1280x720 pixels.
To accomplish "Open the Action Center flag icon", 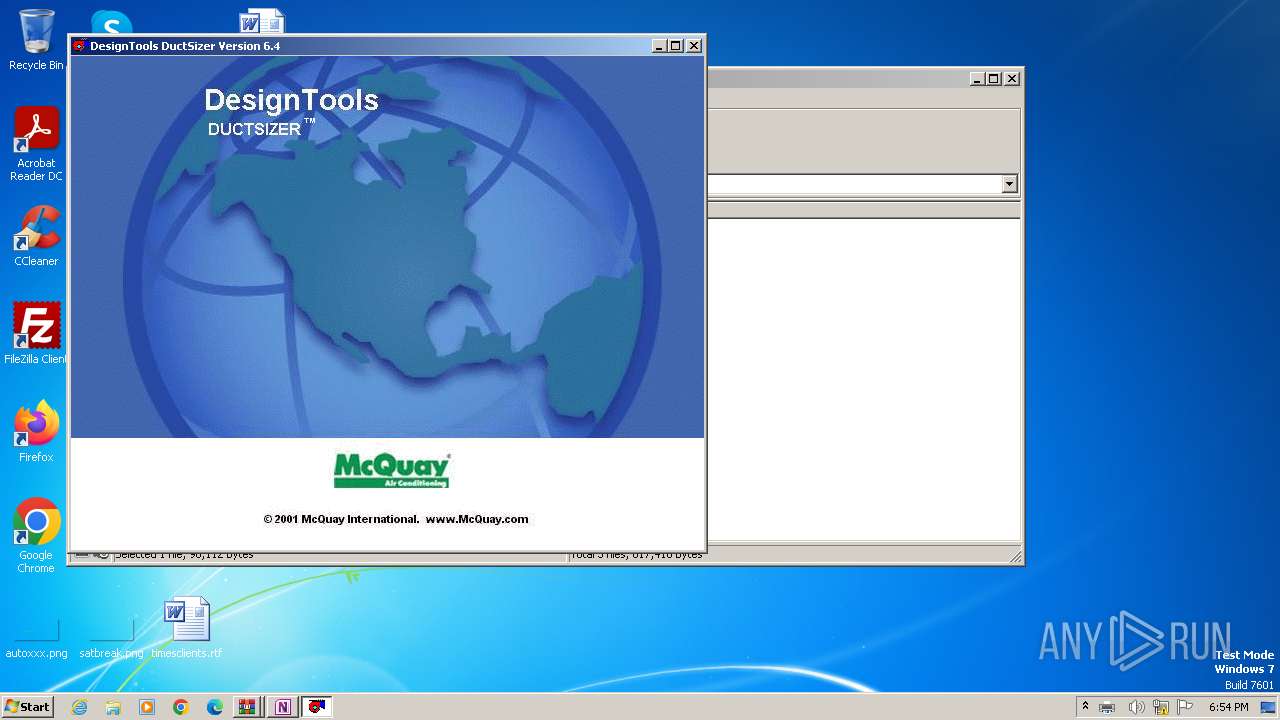I will click(x=1185, y=707).
